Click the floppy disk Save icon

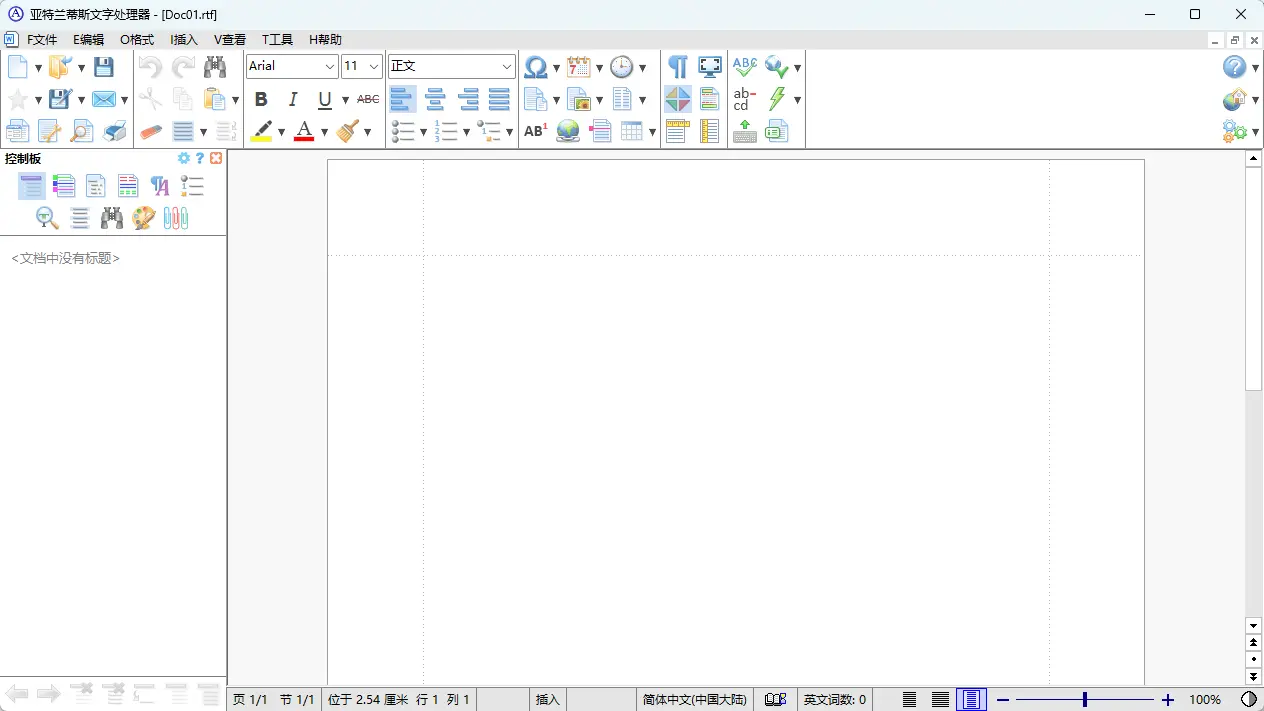pos(103,67)
